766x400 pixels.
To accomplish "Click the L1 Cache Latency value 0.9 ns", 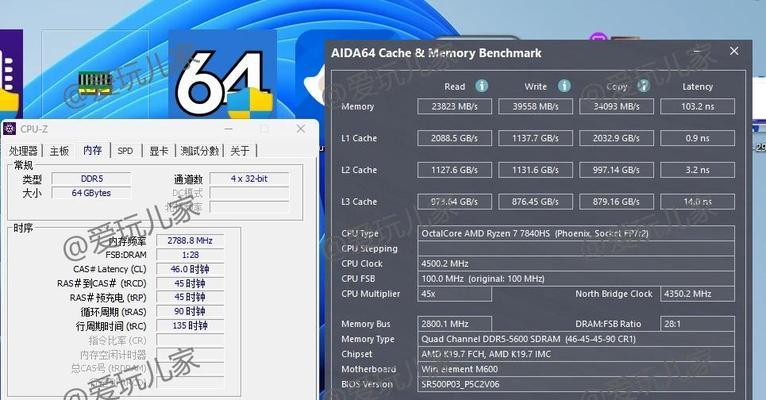I will point(698,138).
